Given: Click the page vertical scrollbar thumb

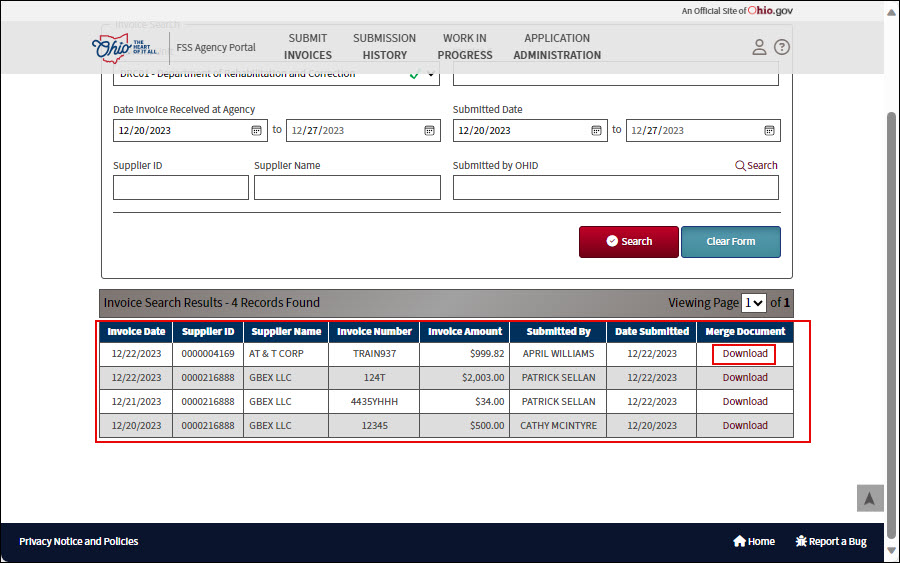Looking at the screenshot, I should pos(891,326).
